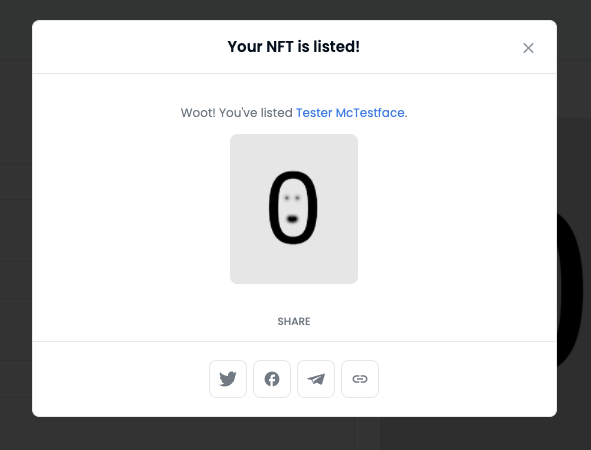Click the 'Your NFT is listed!' heading
Image resolution: width=591 pixels, height=450 pixels.
point(294,47)
